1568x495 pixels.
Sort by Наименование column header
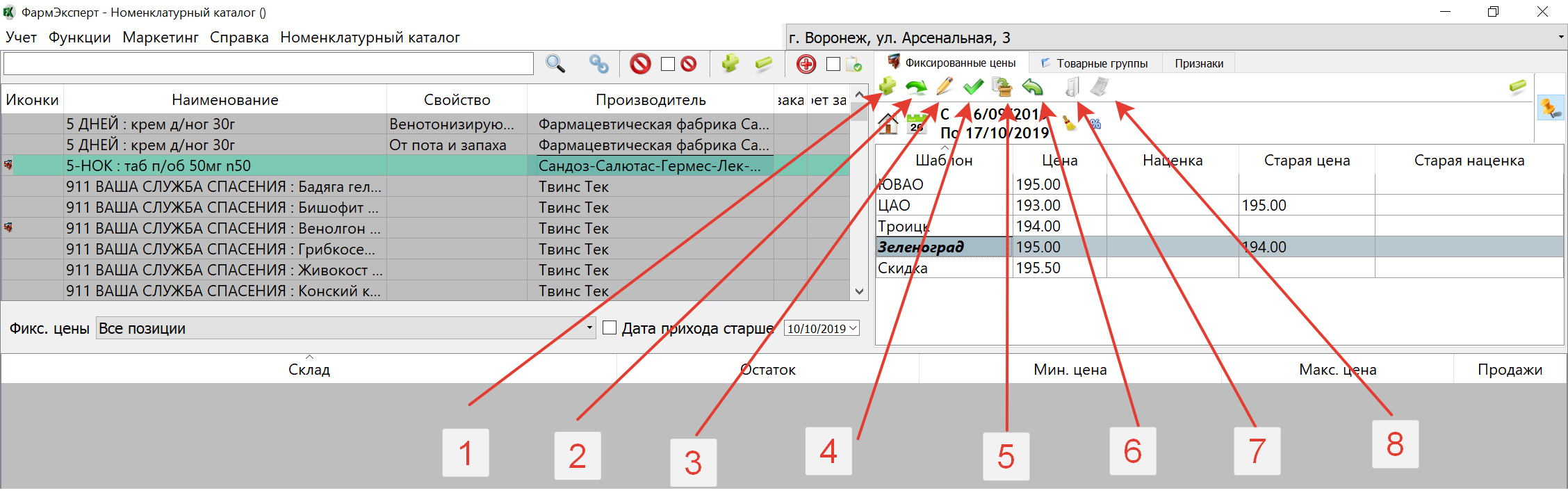point(224,100)
